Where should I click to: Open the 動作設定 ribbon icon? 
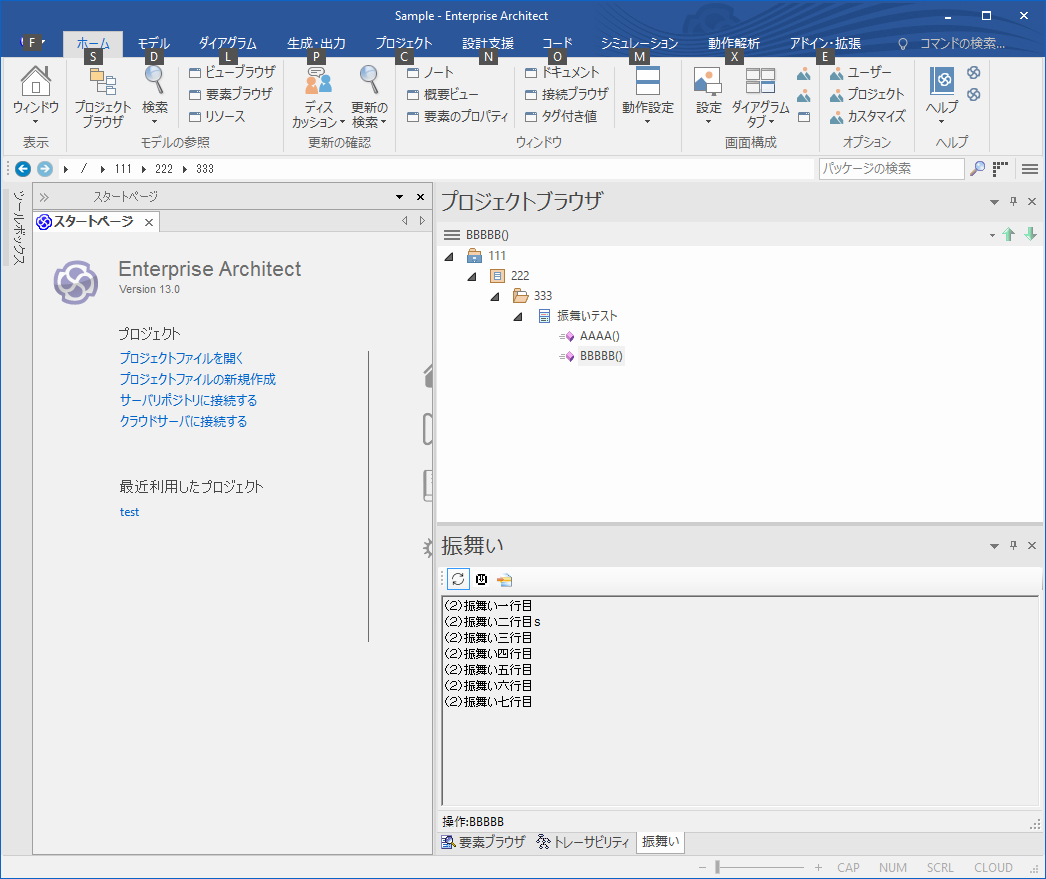pos(648,95)
